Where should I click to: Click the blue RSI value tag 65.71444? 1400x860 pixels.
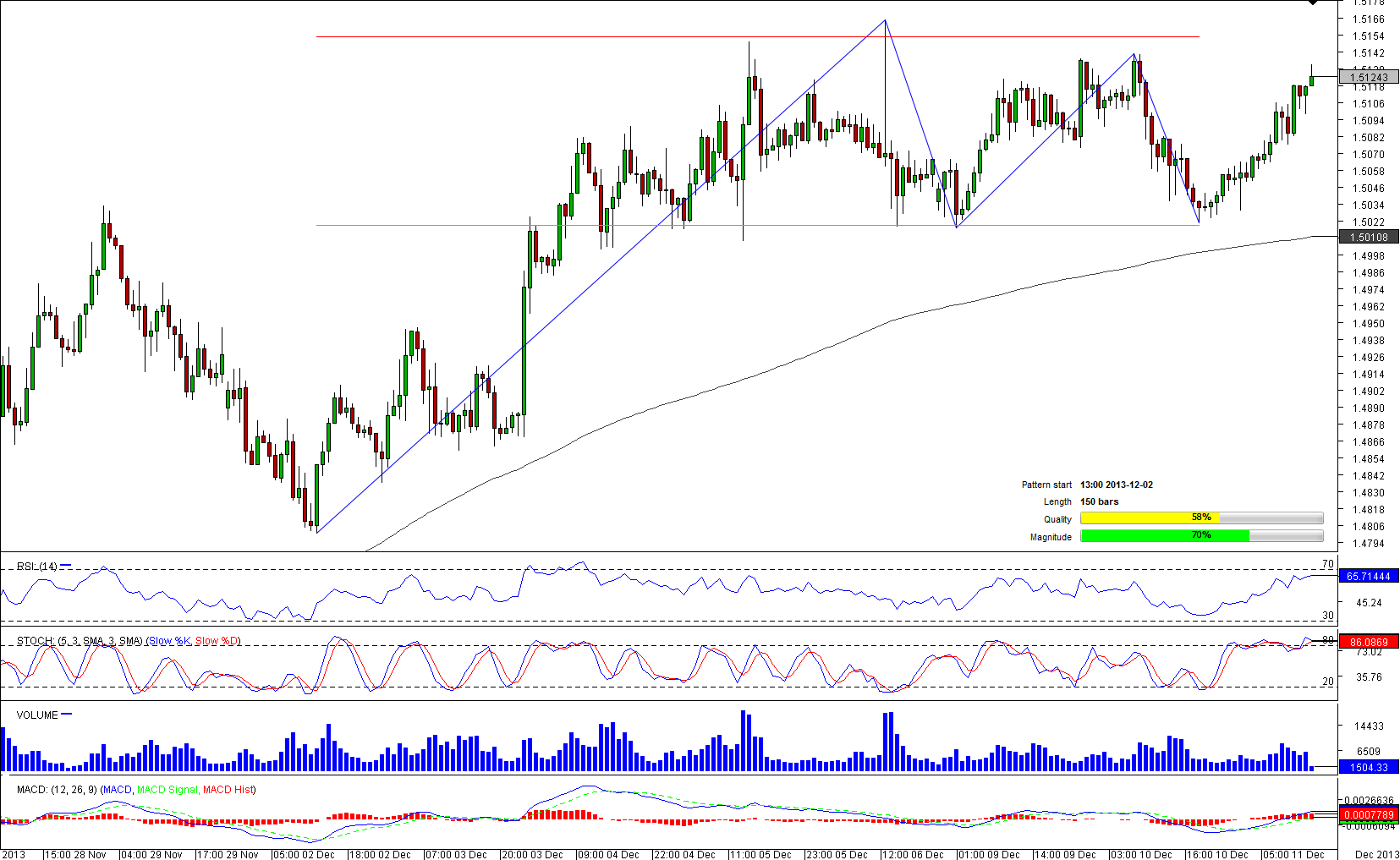[1368, 576]
